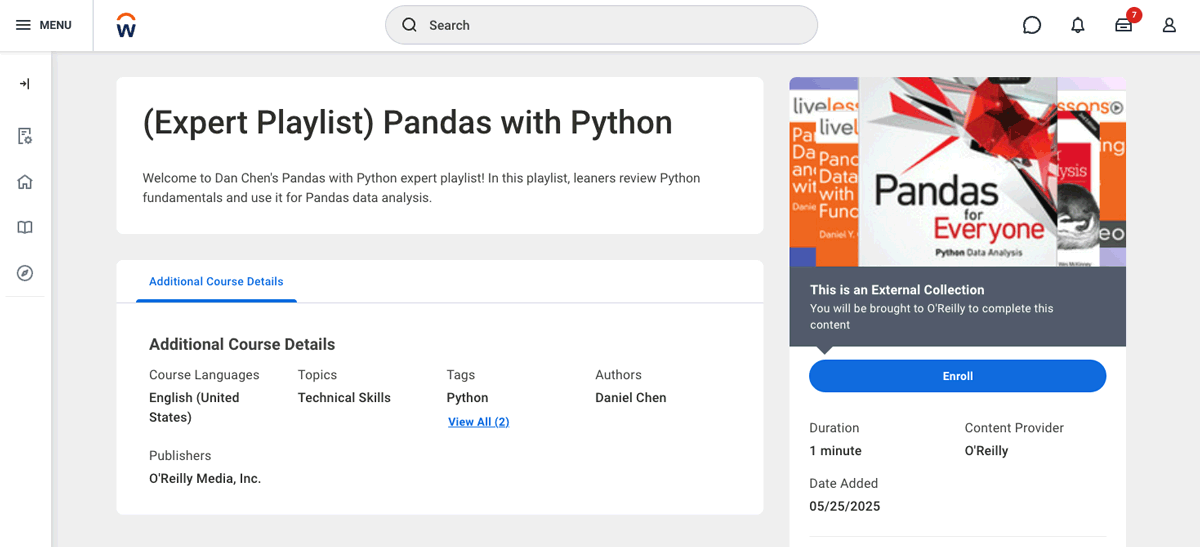
Task: Click publisher O'Reilly Media, Inc.
Action: (205, 479)
